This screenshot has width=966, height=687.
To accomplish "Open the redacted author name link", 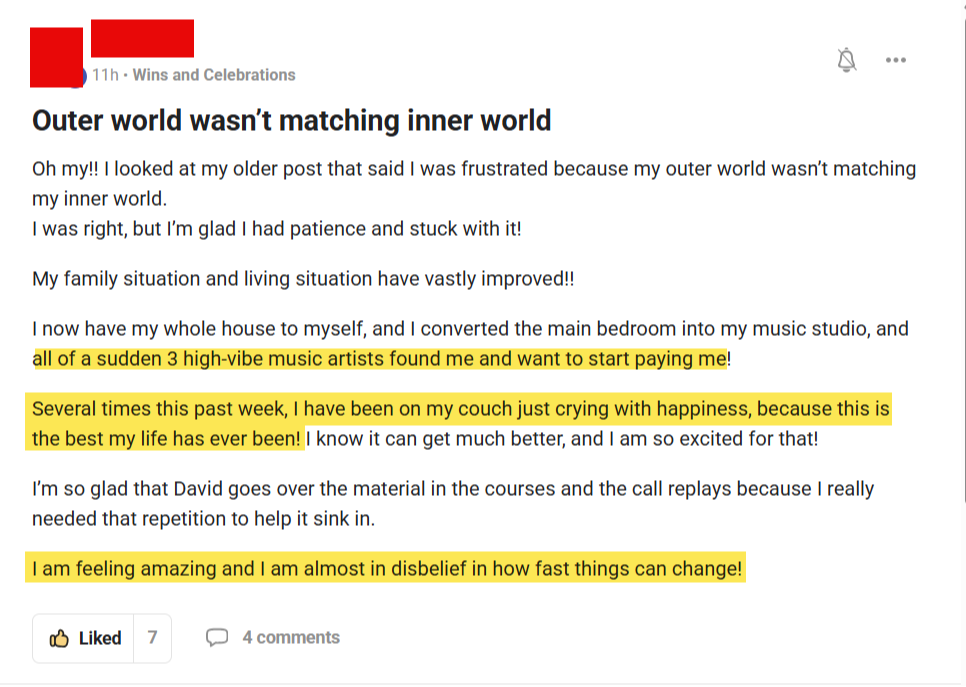I will [142, 38].
